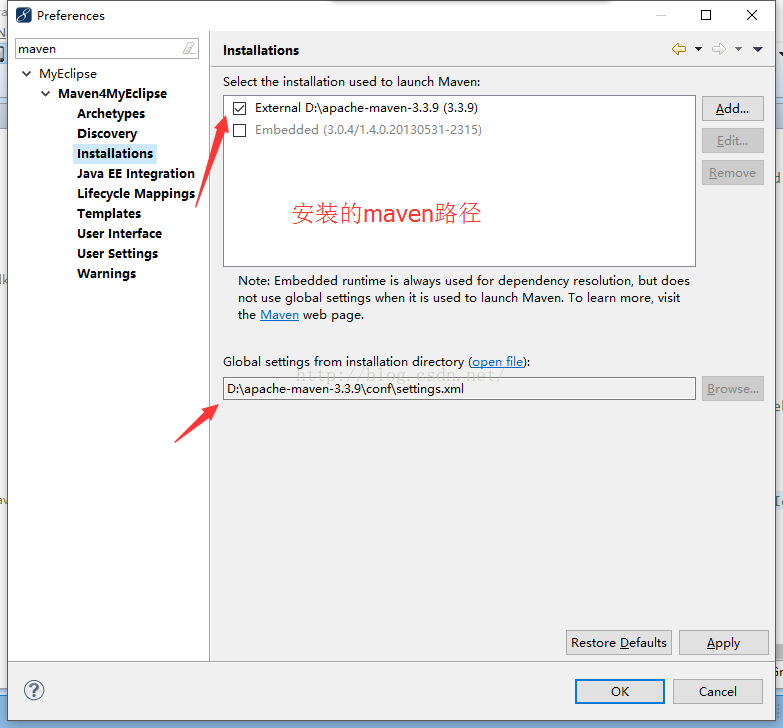Image resolution: width=783 pixels, height=728 pixels.
Task: Select External D:\apache-maven-3.3.9 (3.3.9) row text
Action: [x=367, y=108]
